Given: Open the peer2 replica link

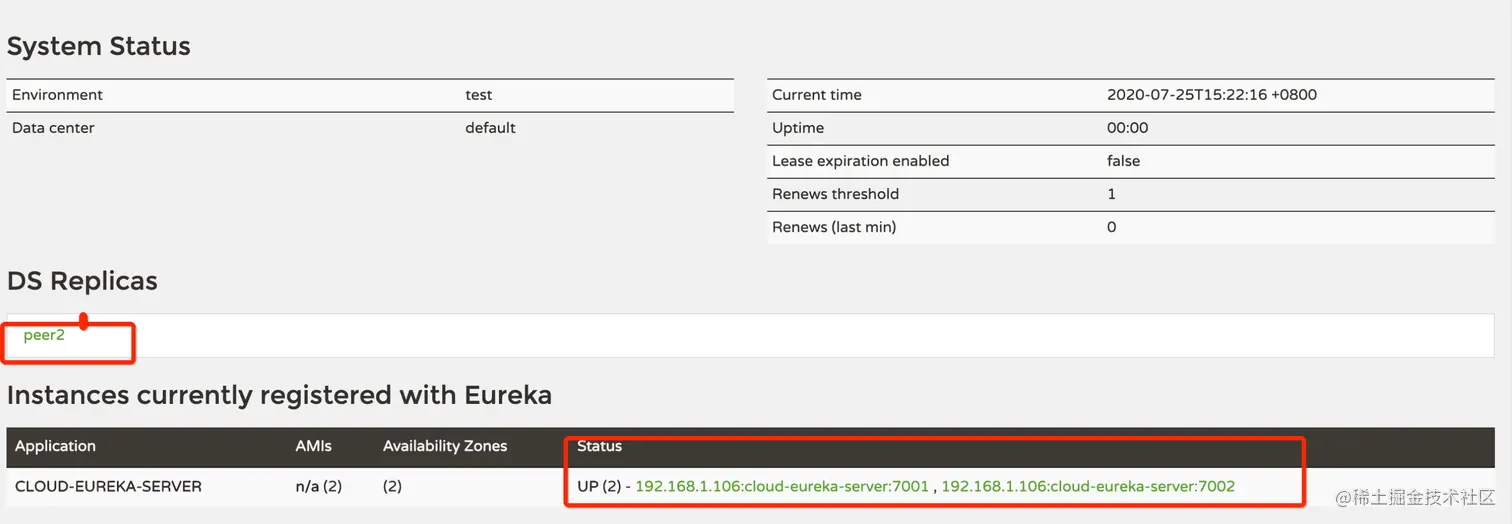Looking at the screenshot, I should [x=44, y=335].
